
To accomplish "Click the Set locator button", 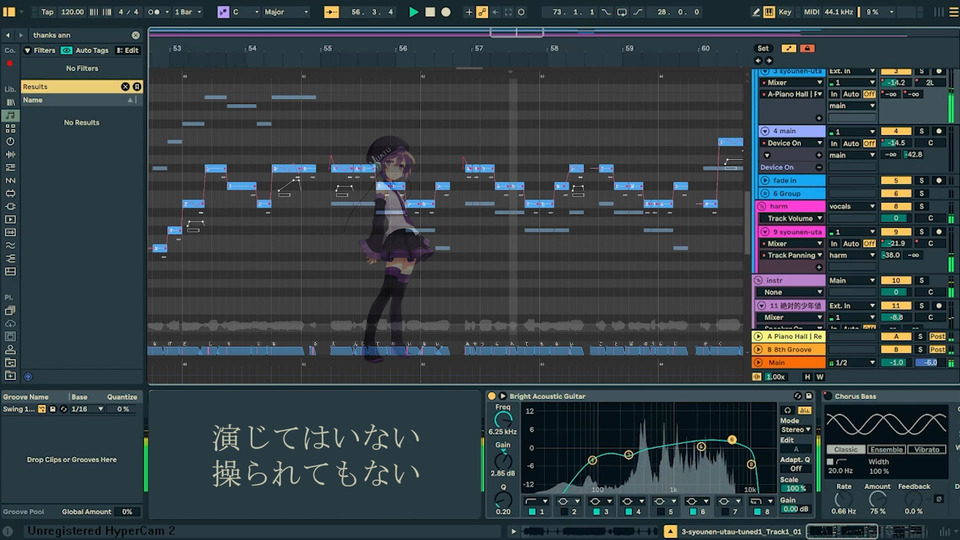I will pos(763,48).
